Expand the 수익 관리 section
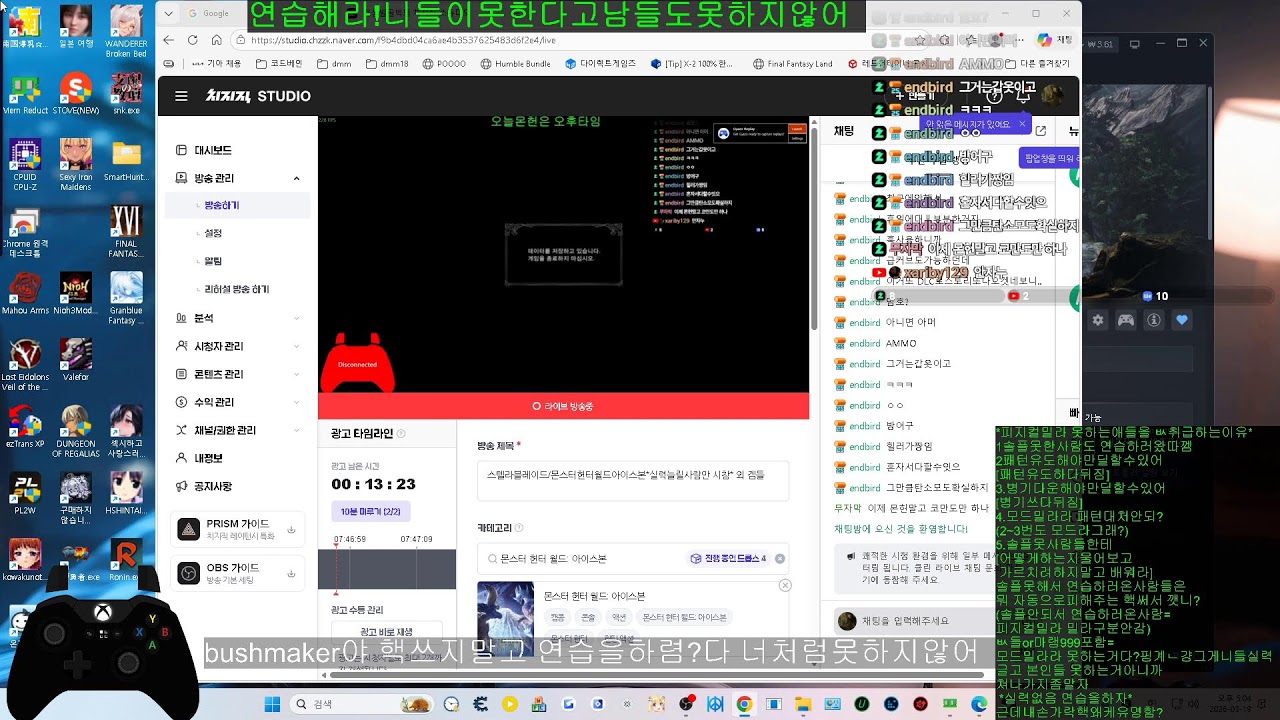Image resolution: width=1280 pixels, height=720 pixels. (x=297, y=402)
